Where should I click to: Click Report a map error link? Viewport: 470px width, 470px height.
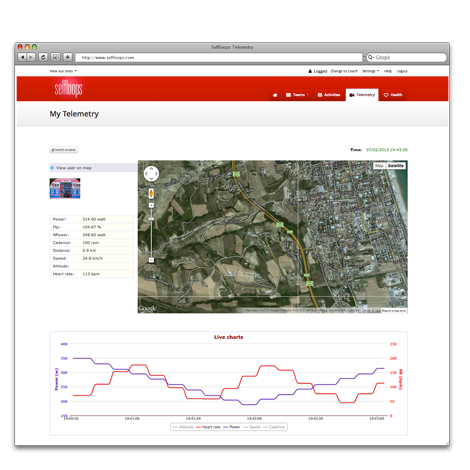(394, 311)
